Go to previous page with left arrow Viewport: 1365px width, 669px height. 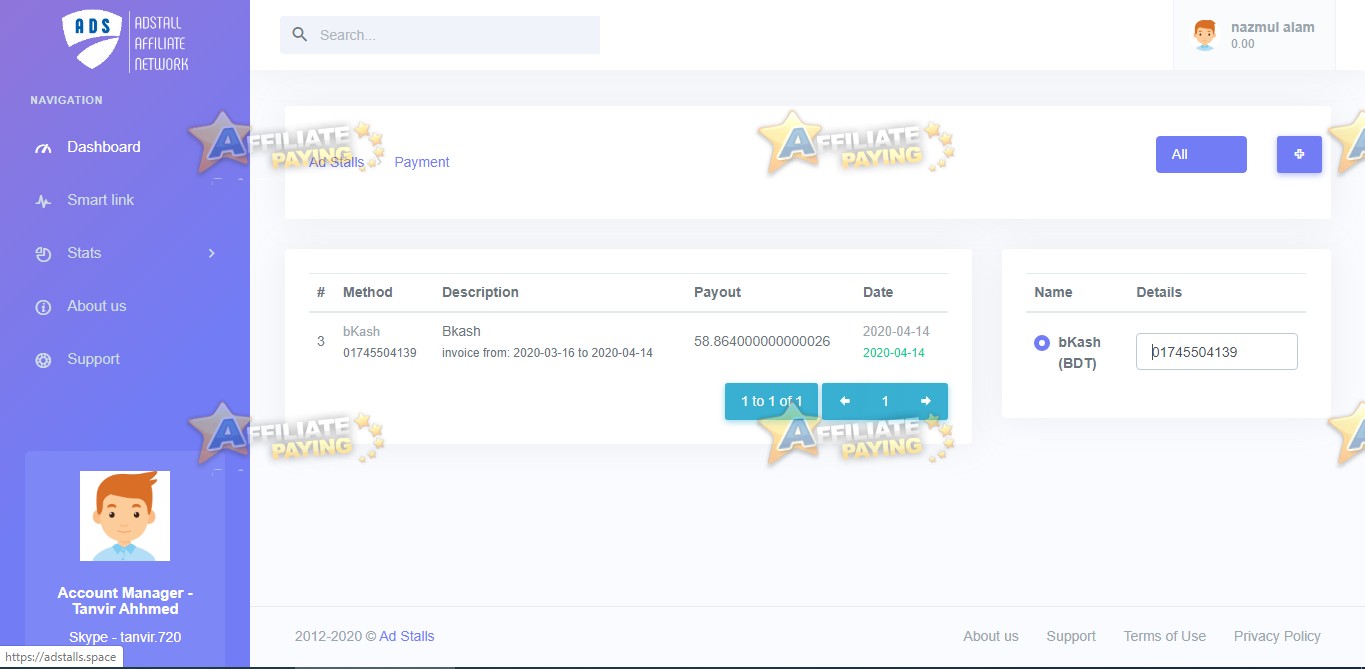845,401
